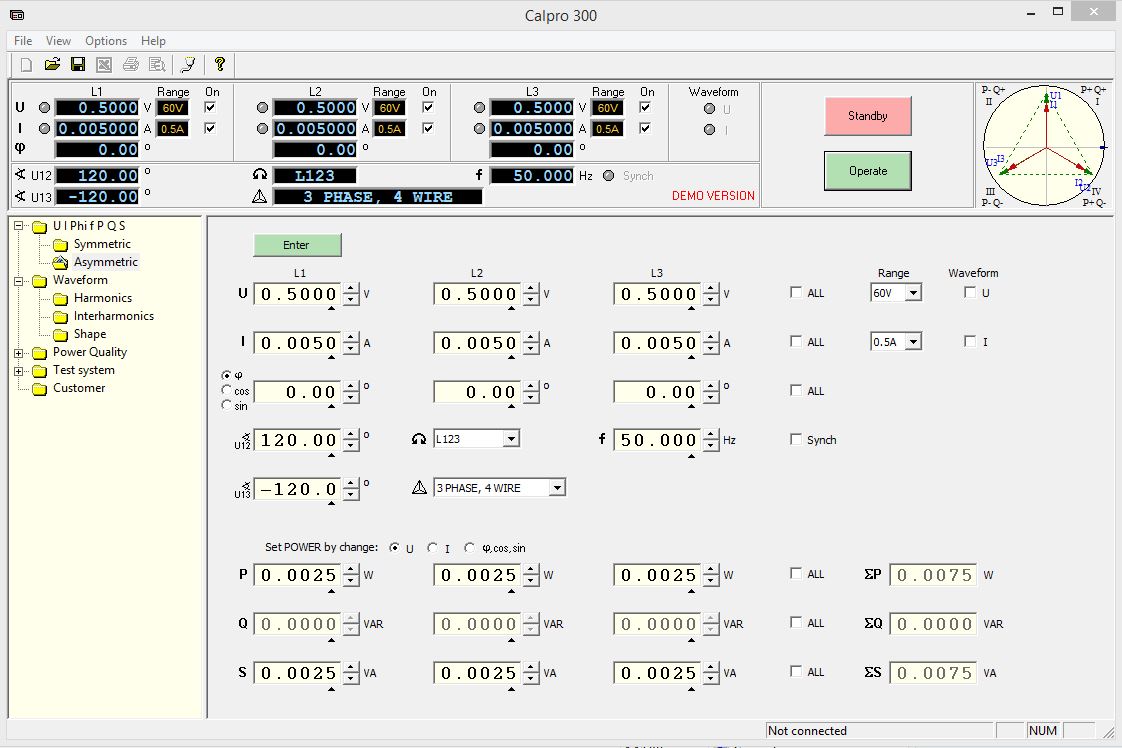
Task: Select the cos radio button
Action: tap(227, 390)
